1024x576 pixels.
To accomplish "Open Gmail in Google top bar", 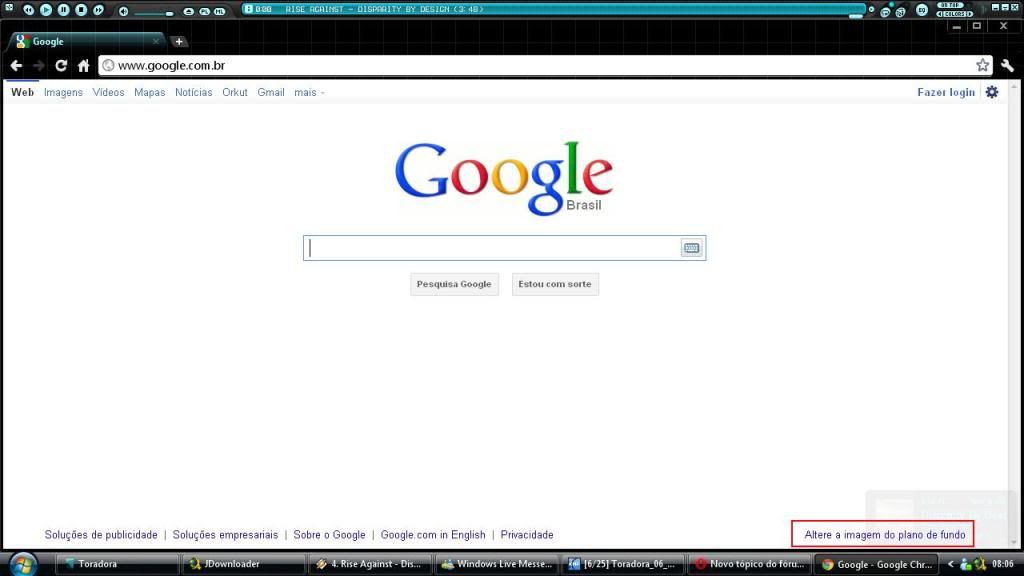I will coord(270,92).
